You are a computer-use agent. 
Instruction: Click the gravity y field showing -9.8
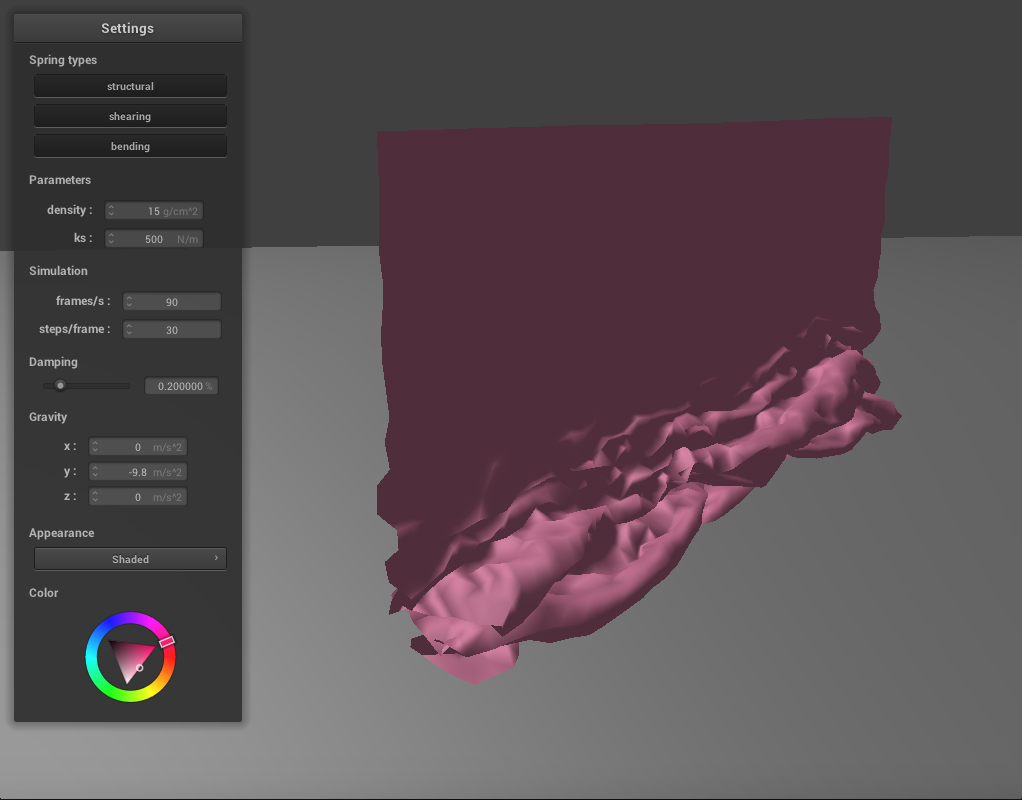click(x=138, y=472)
